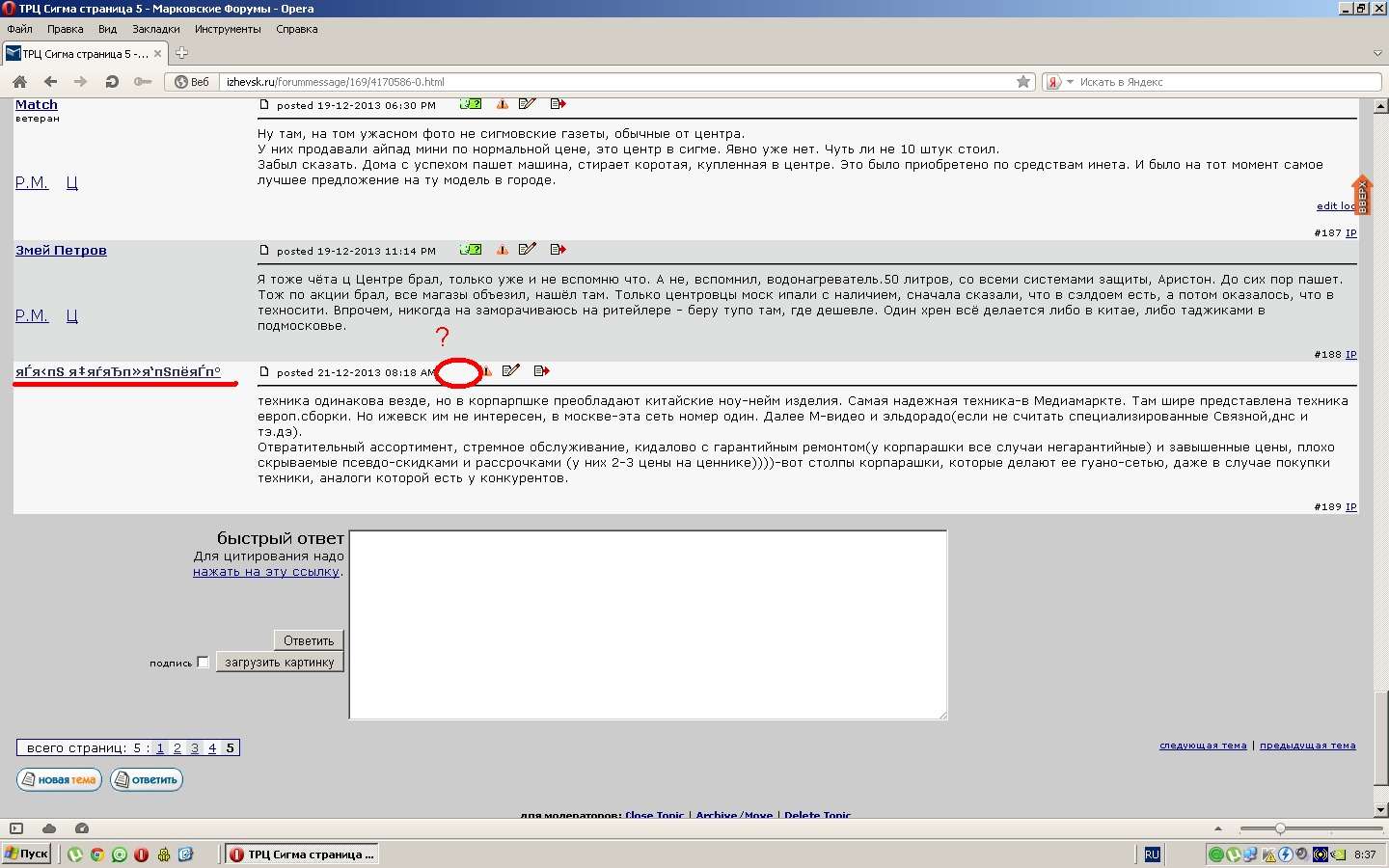Open the Инструменты menu

(x=228, y=29)
